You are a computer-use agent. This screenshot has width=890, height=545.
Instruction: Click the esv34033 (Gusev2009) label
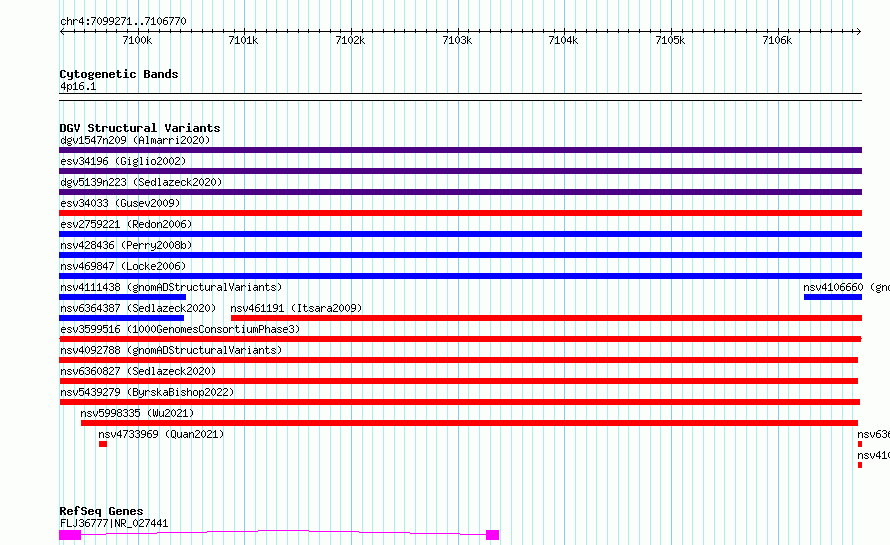click(x=120, y=203)
